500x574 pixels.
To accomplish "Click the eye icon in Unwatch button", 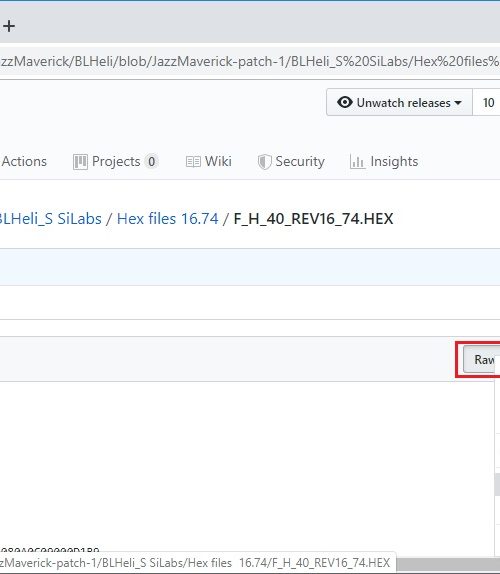I will pyautogui.click(x=345, y=102).
